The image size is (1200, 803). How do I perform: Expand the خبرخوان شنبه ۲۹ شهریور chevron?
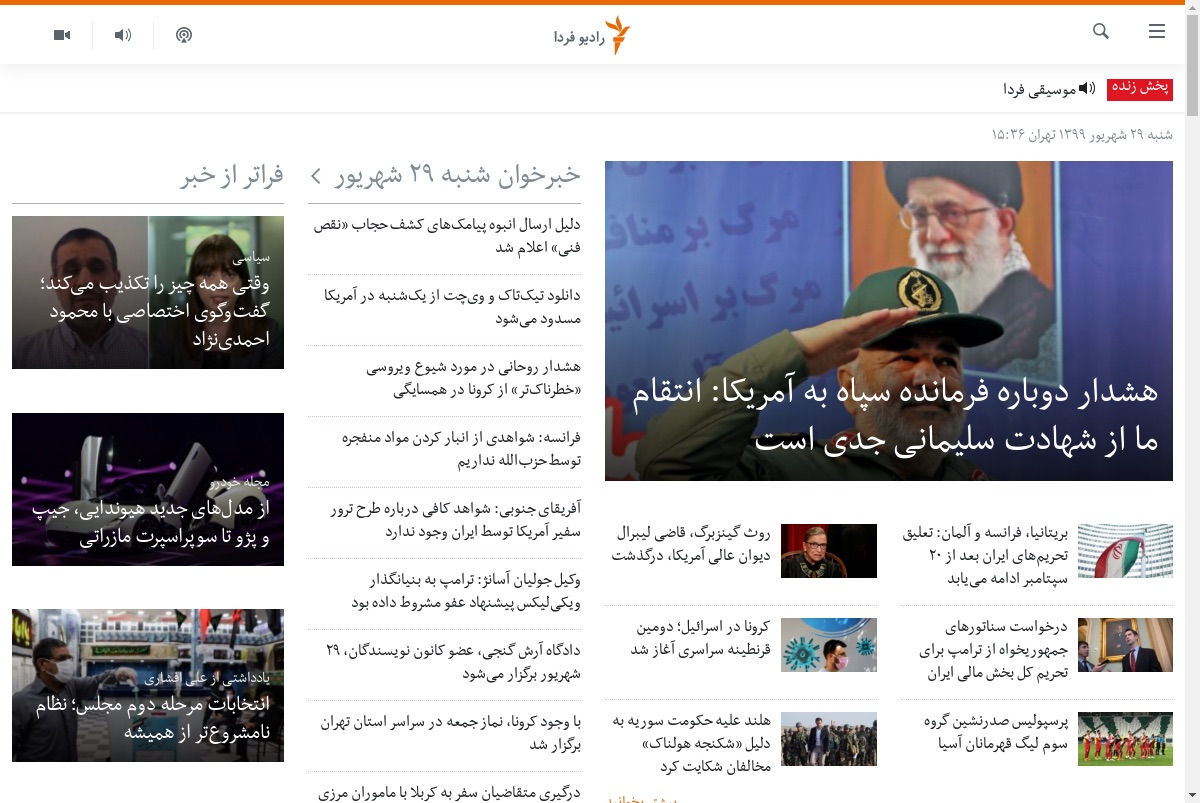point(315,176)
